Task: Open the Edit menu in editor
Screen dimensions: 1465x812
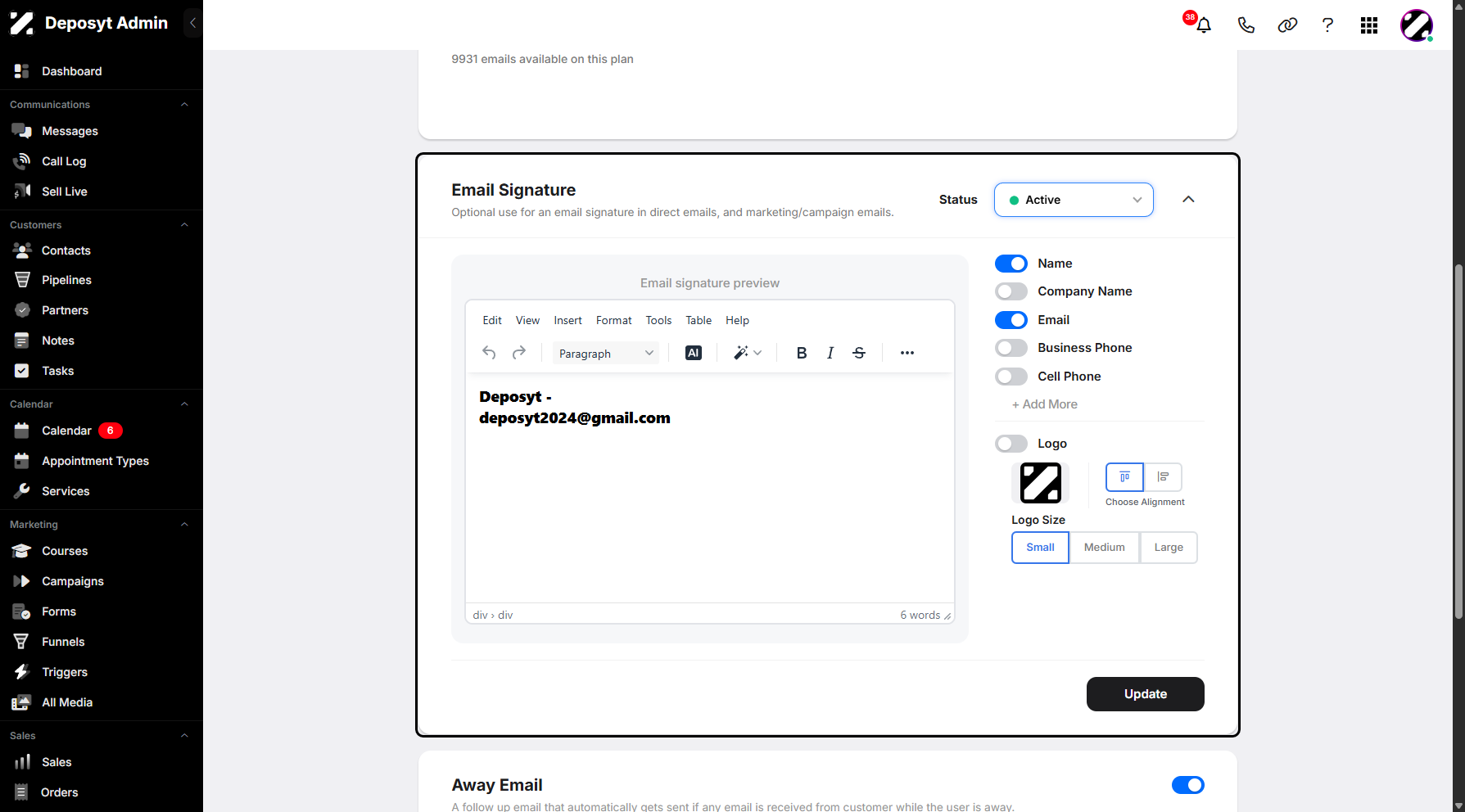Action: pyautogui.click(x=492, y=320)
